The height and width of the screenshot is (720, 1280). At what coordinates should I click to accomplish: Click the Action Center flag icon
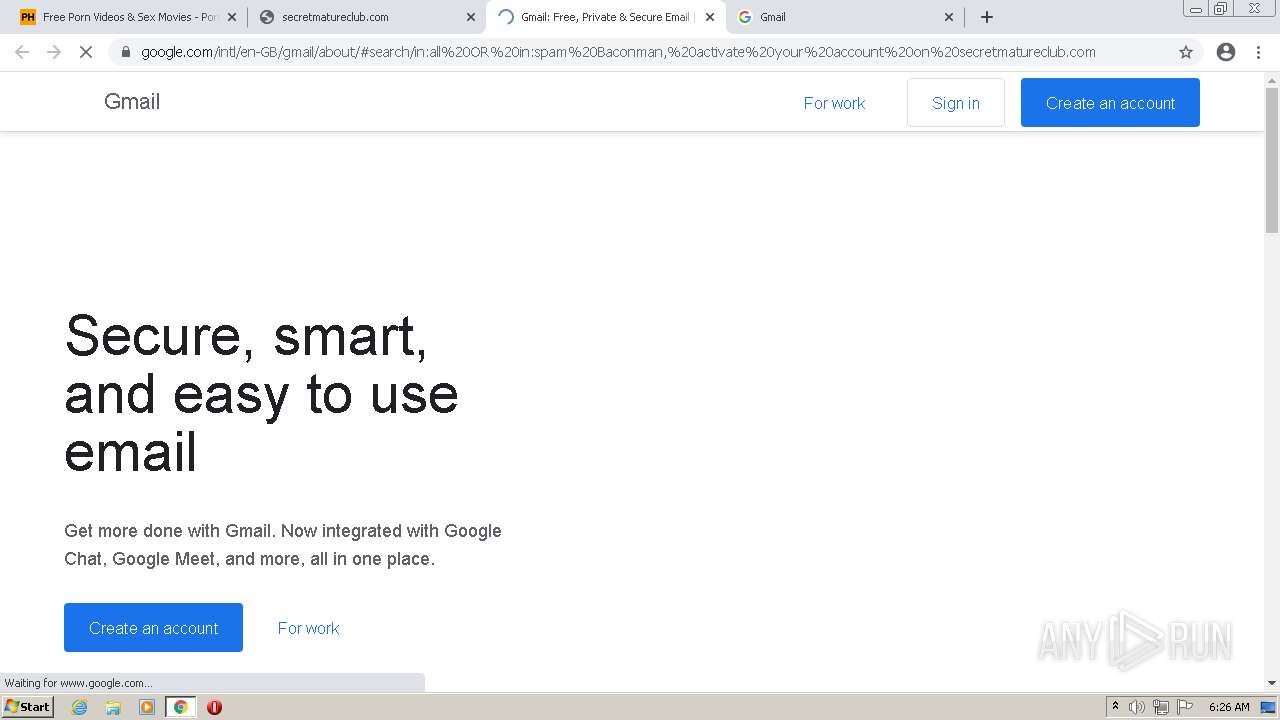(1185, 707)
